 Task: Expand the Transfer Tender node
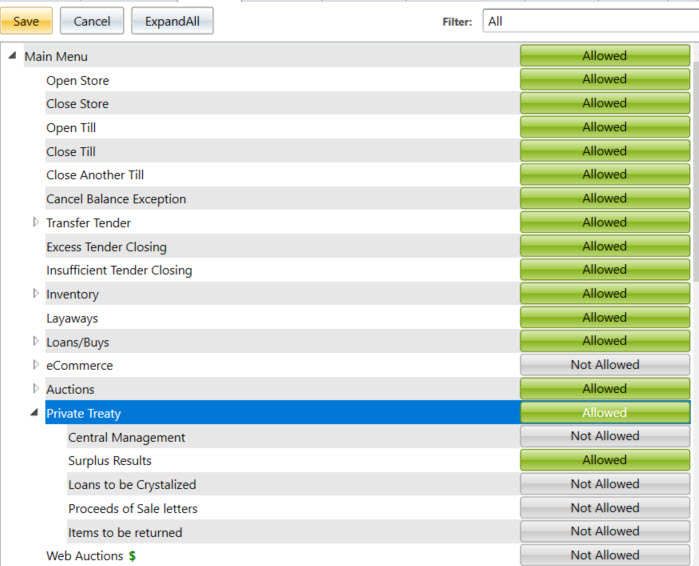[x=36, y=222]
